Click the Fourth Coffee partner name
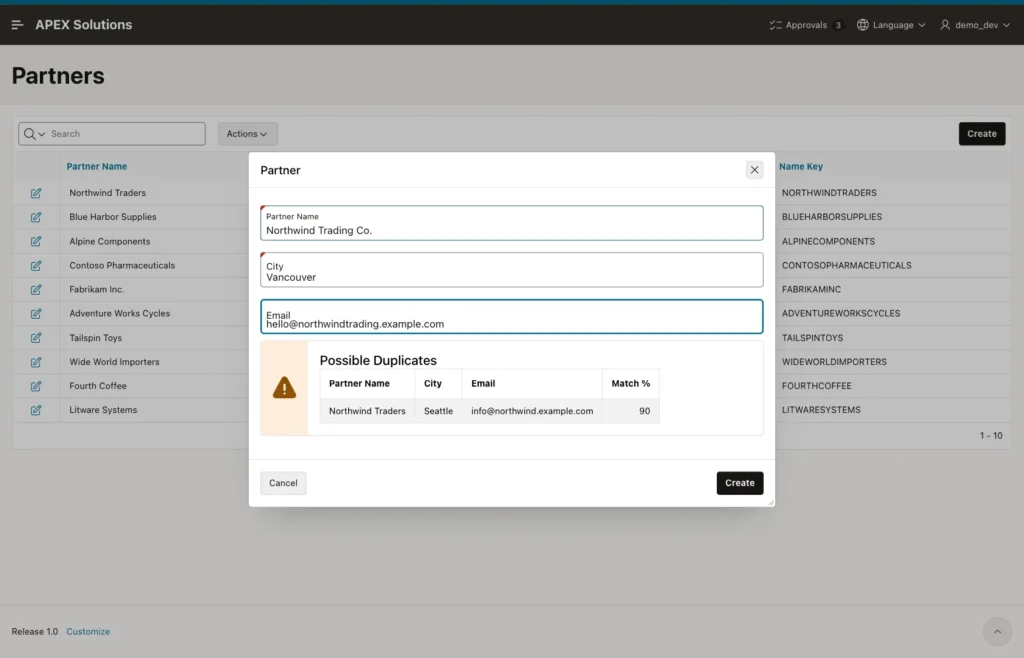This screenshot has width=1024, height=658. 98,386
